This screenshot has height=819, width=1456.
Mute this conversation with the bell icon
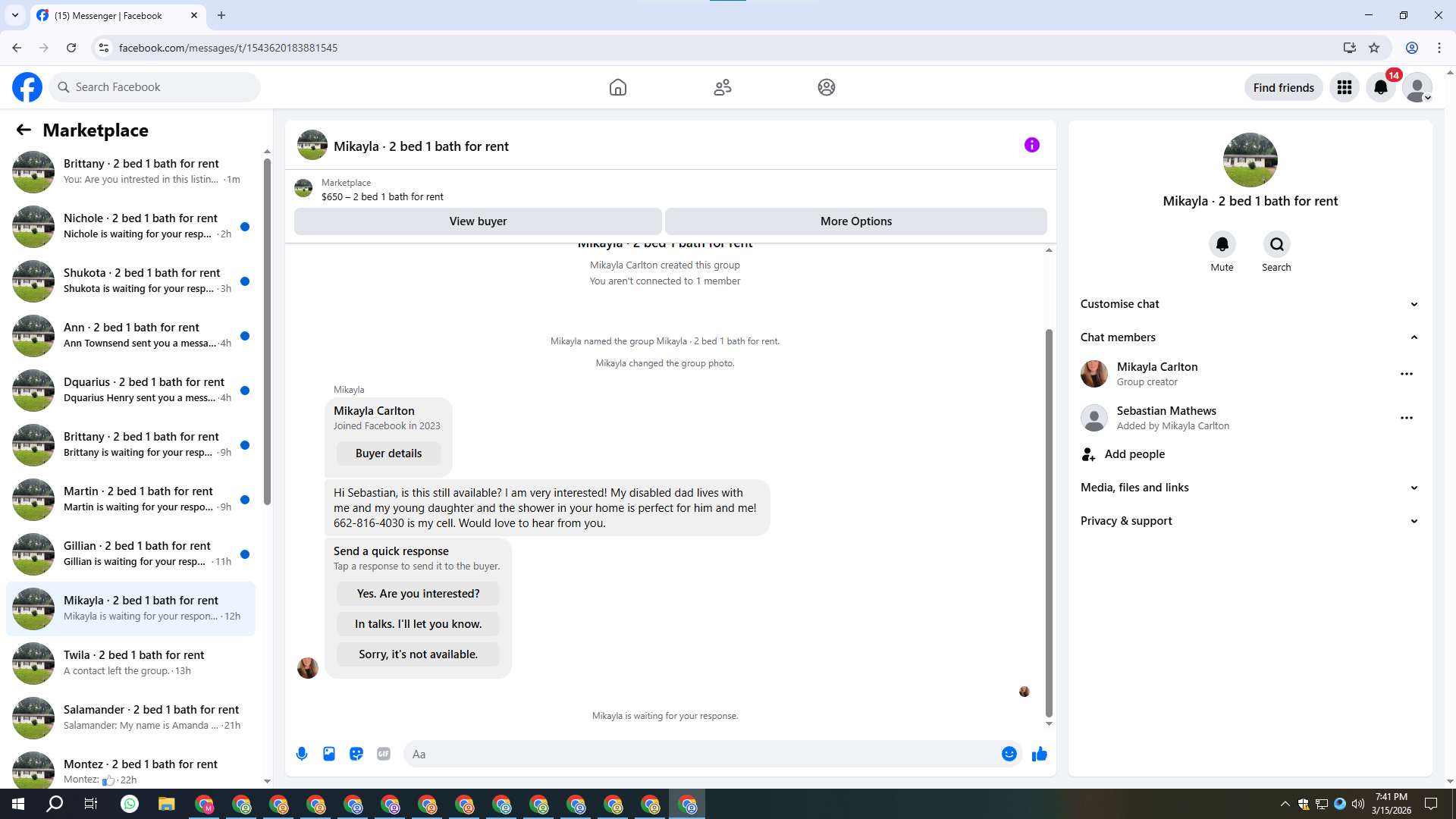1222,244
